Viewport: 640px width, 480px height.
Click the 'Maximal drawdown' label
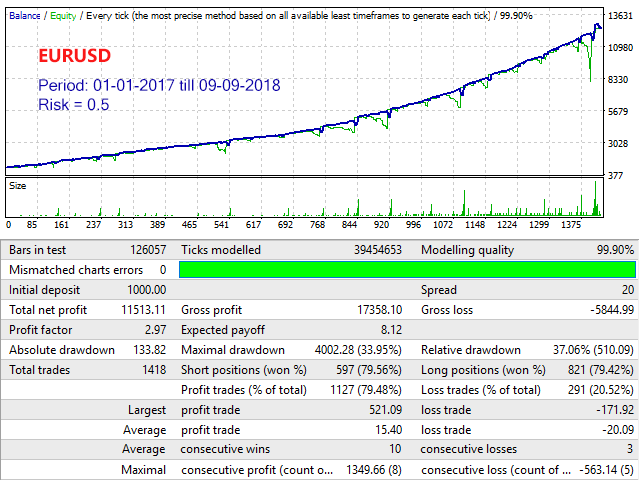click(x=233, y=350)
